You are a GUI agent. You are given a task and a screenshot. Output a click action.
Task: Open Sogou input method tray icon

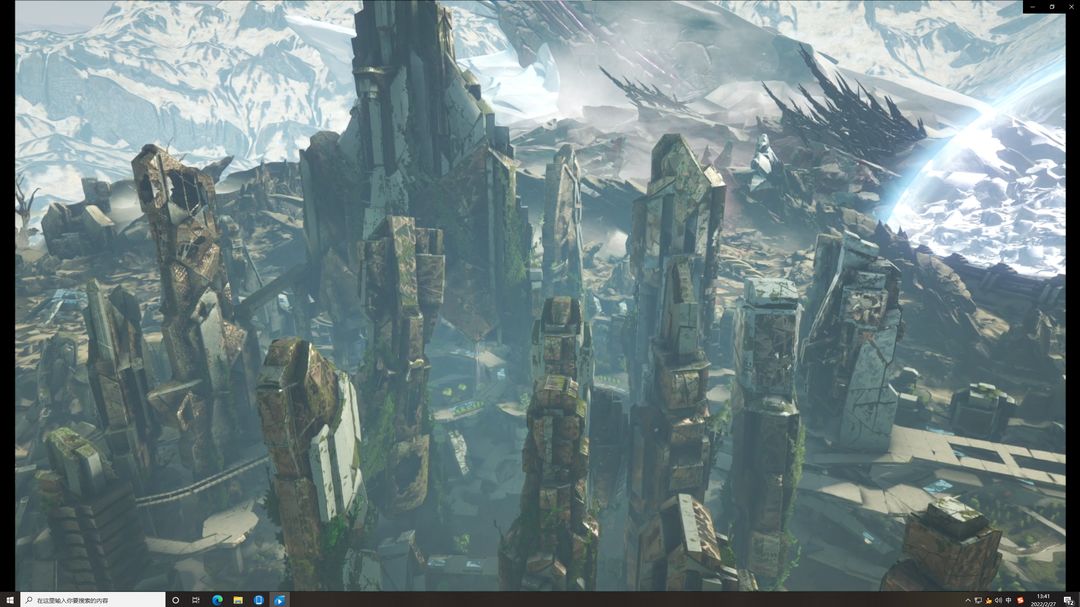click(1020, 600)
